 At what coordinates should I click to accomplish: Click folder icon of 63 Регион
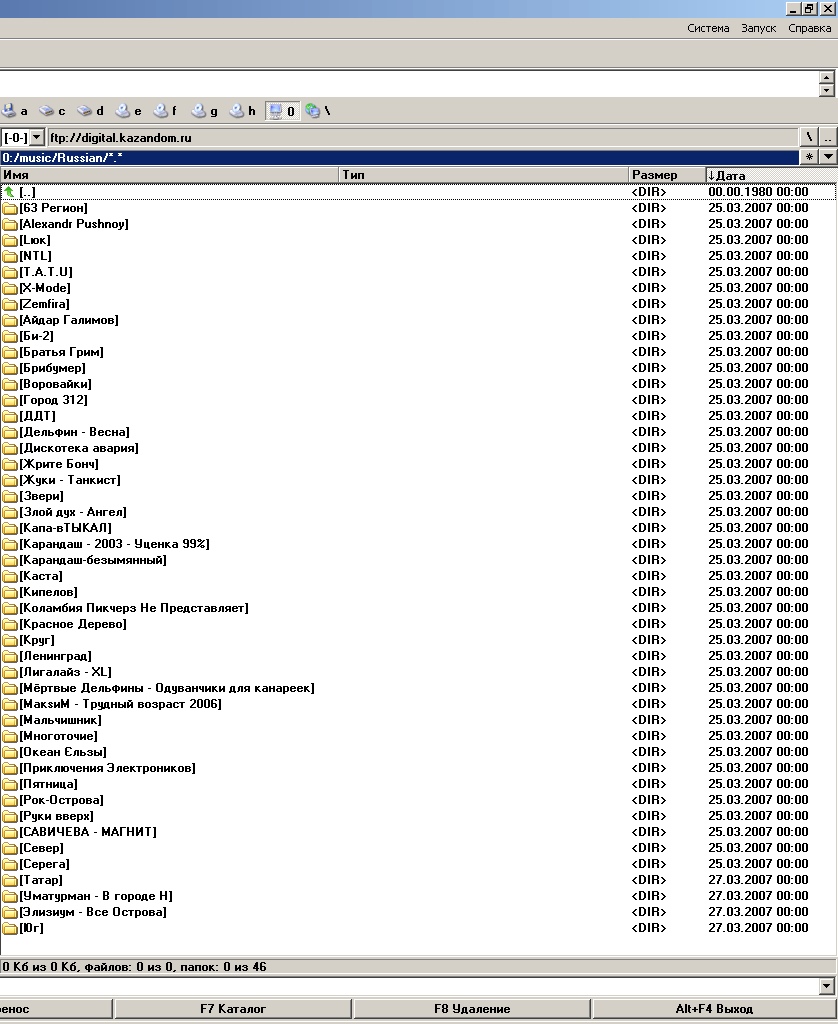[x=10, y=208]
